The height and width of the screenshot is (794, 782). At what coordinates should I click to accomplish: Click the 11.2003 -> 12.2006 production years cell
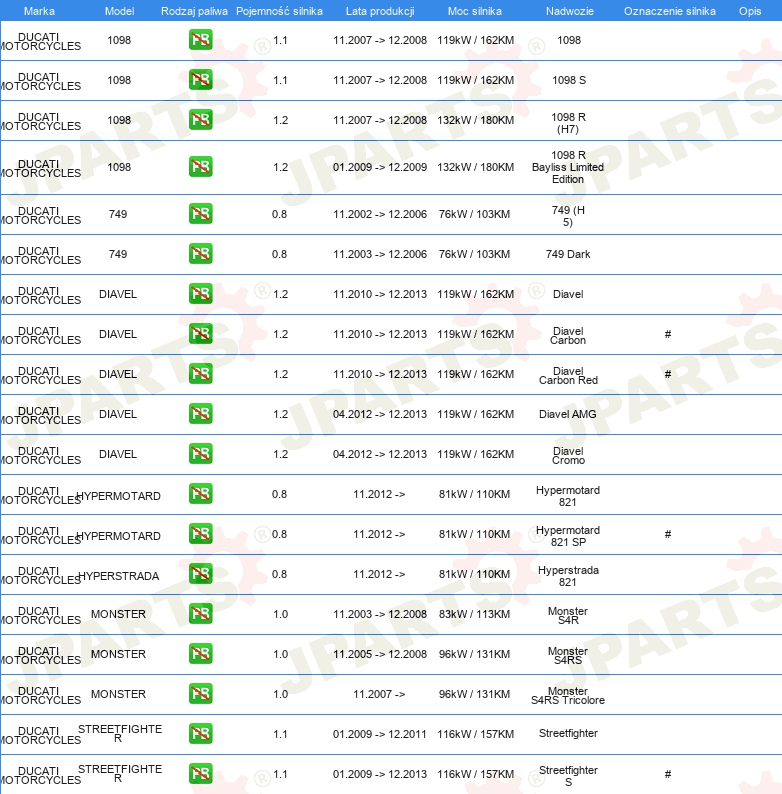[x=380, y=254]
